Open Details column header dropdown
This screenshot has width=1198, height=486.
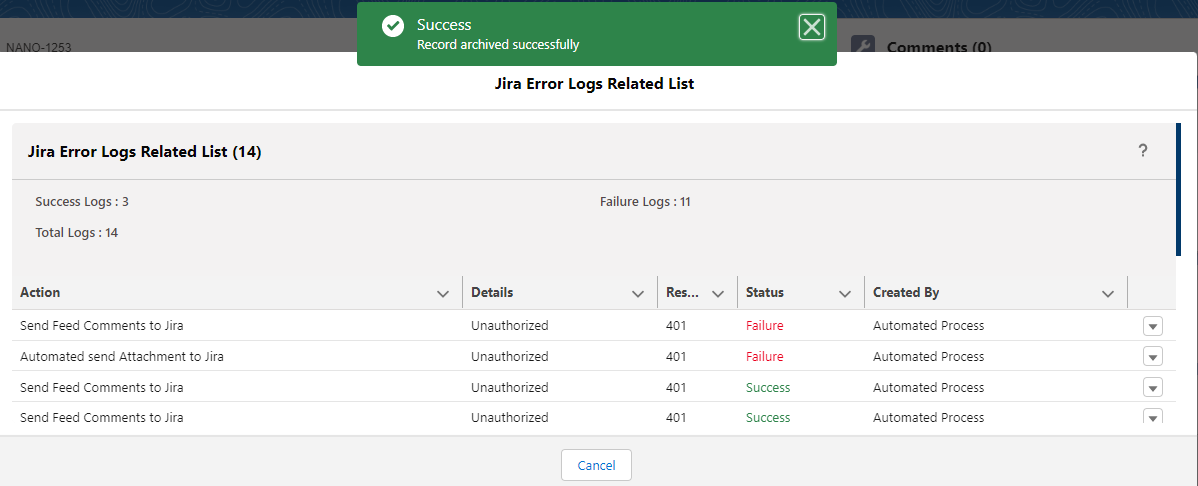(638, 293)
